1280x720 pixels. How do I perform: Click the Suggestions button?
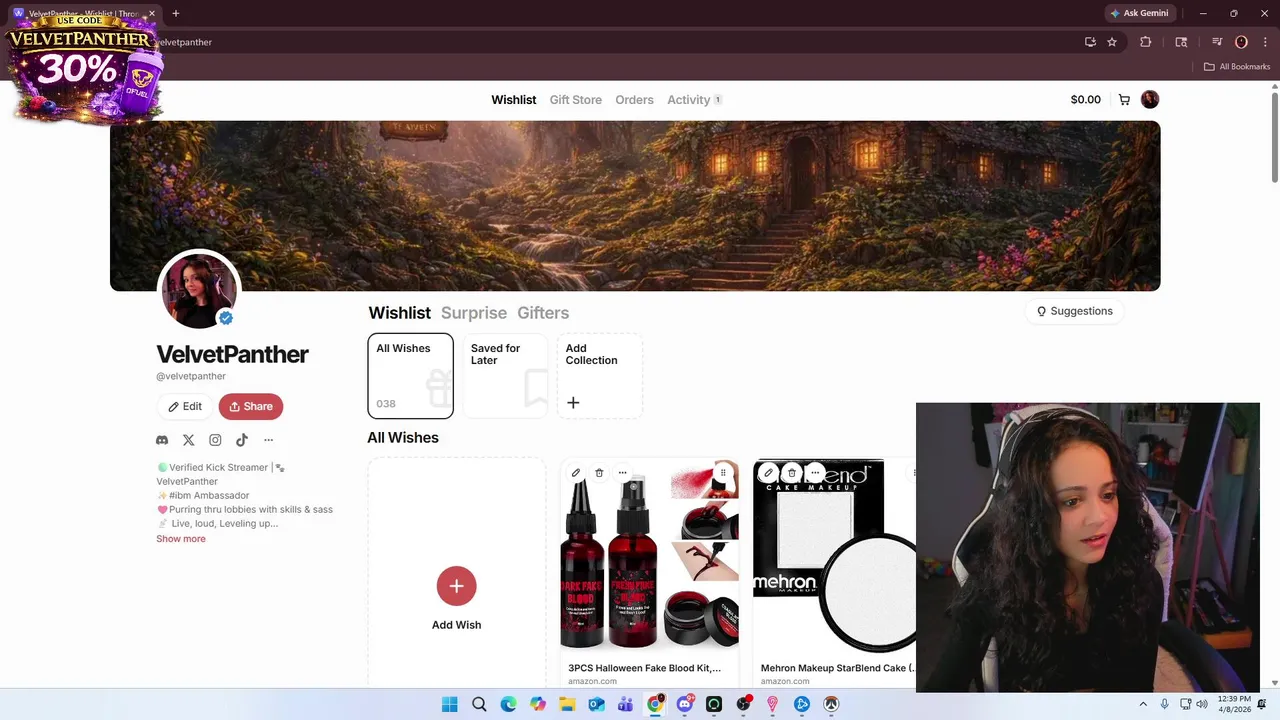tap(1075, 311)
